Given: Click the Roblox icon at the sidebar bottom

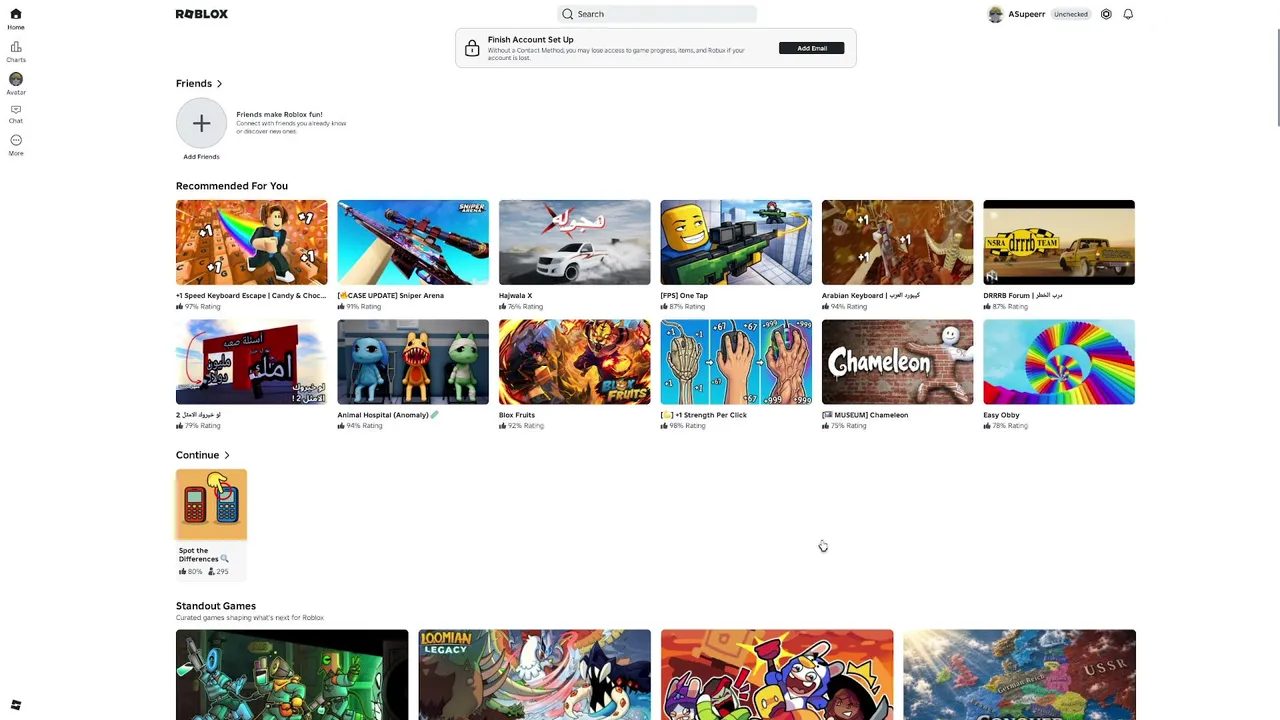Looking at the screenshot, I should pyautogui.click(x=16, y=705).
